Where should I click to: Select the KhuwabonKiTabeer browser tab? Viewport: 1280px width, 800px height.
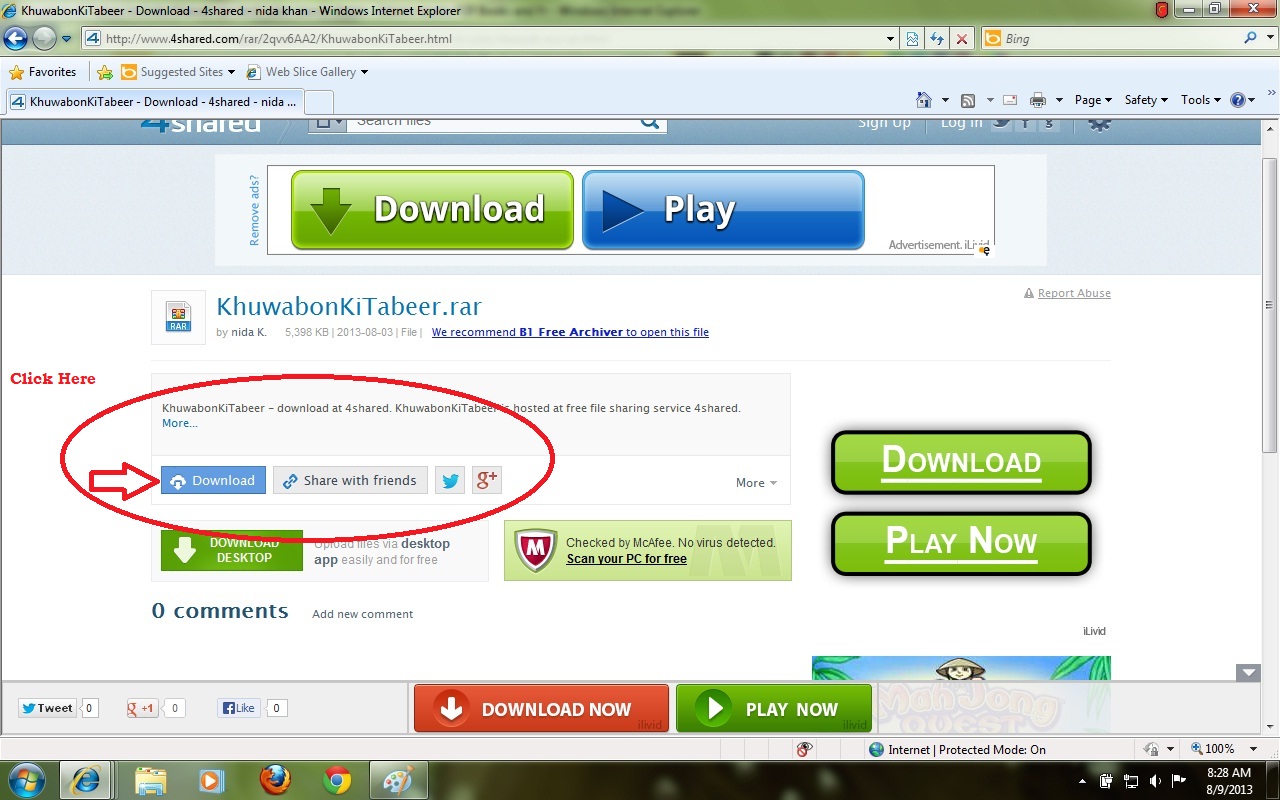click(x=154, y=102)
